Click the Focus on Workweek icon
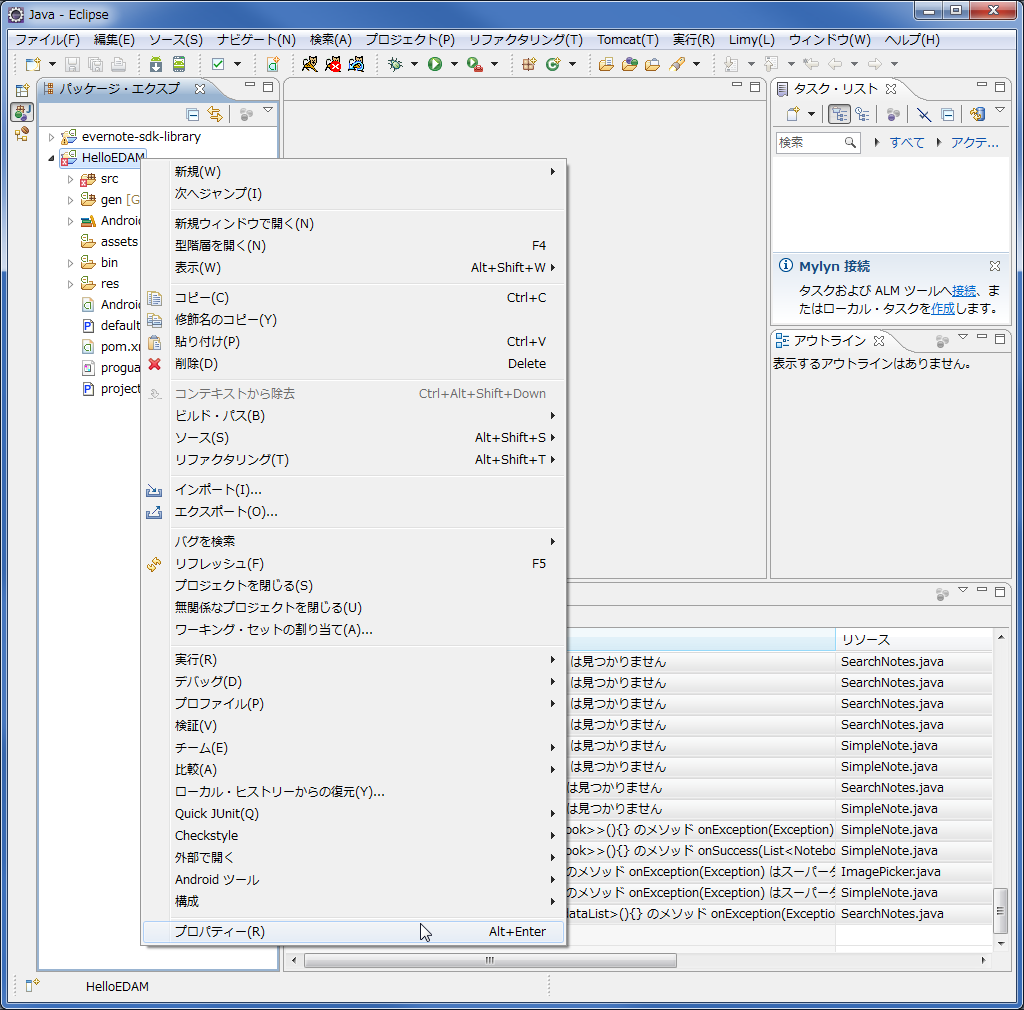Screen dimensions: 1024x1010 coord(893,114)
